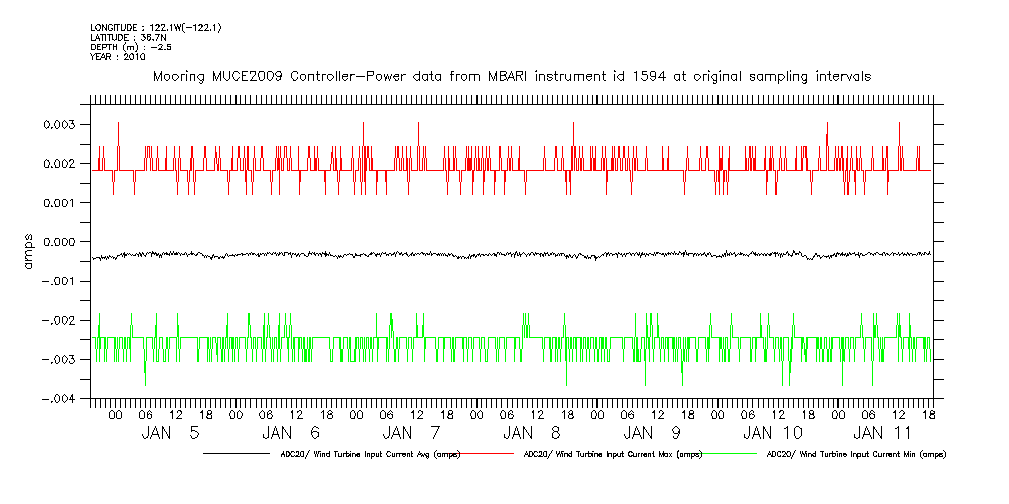Click the black legend line sample for Avg
The image size is (1009, 504).
tap(240, 454)
